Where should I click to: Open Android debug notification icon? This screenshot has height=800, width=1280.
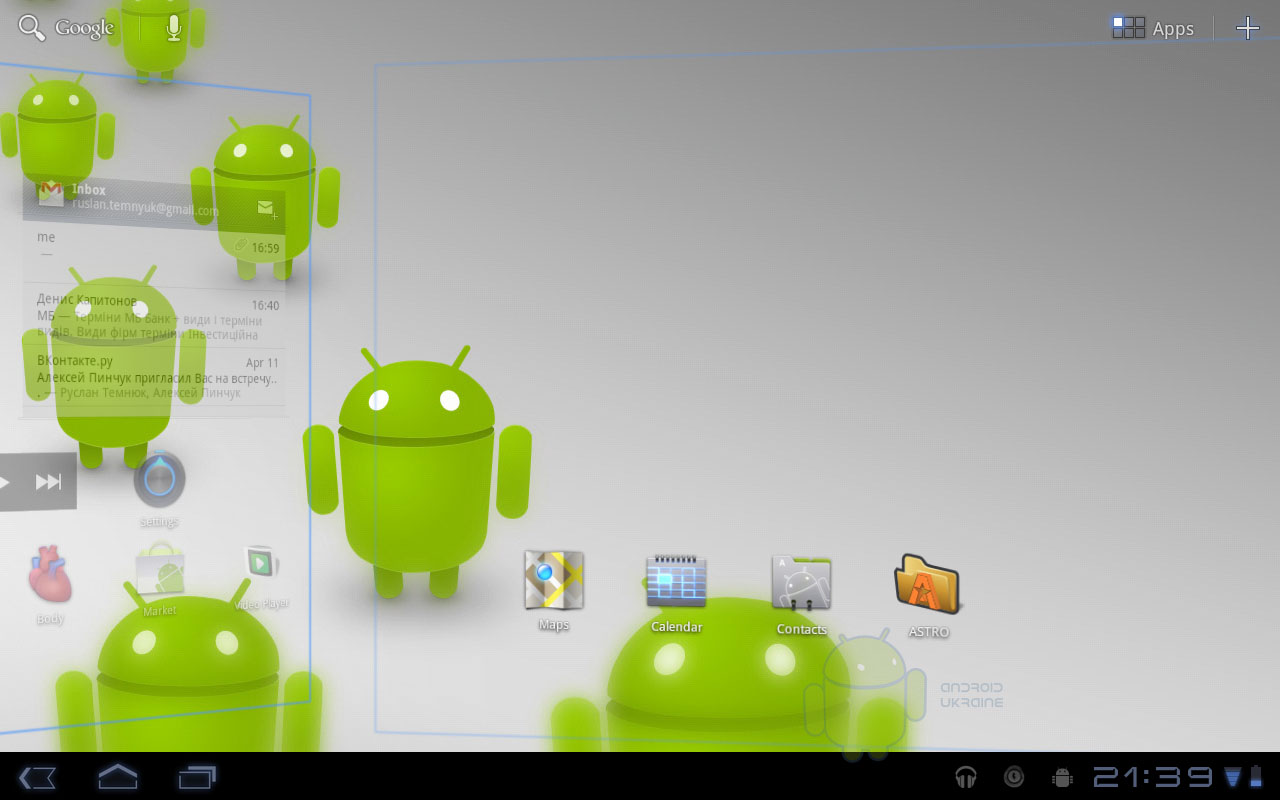coord(1063,777)
